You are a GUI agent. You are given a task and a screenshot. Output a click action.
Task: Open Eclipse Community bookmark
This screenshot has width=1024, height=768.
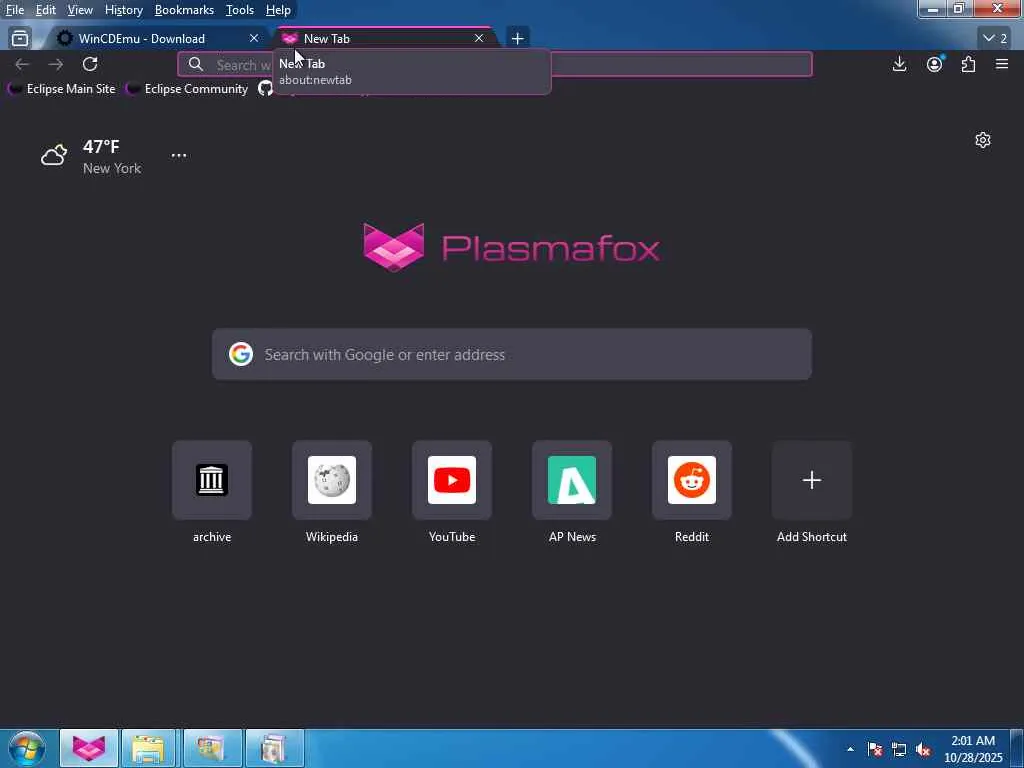pyautogui.click(x=187, y=88)
